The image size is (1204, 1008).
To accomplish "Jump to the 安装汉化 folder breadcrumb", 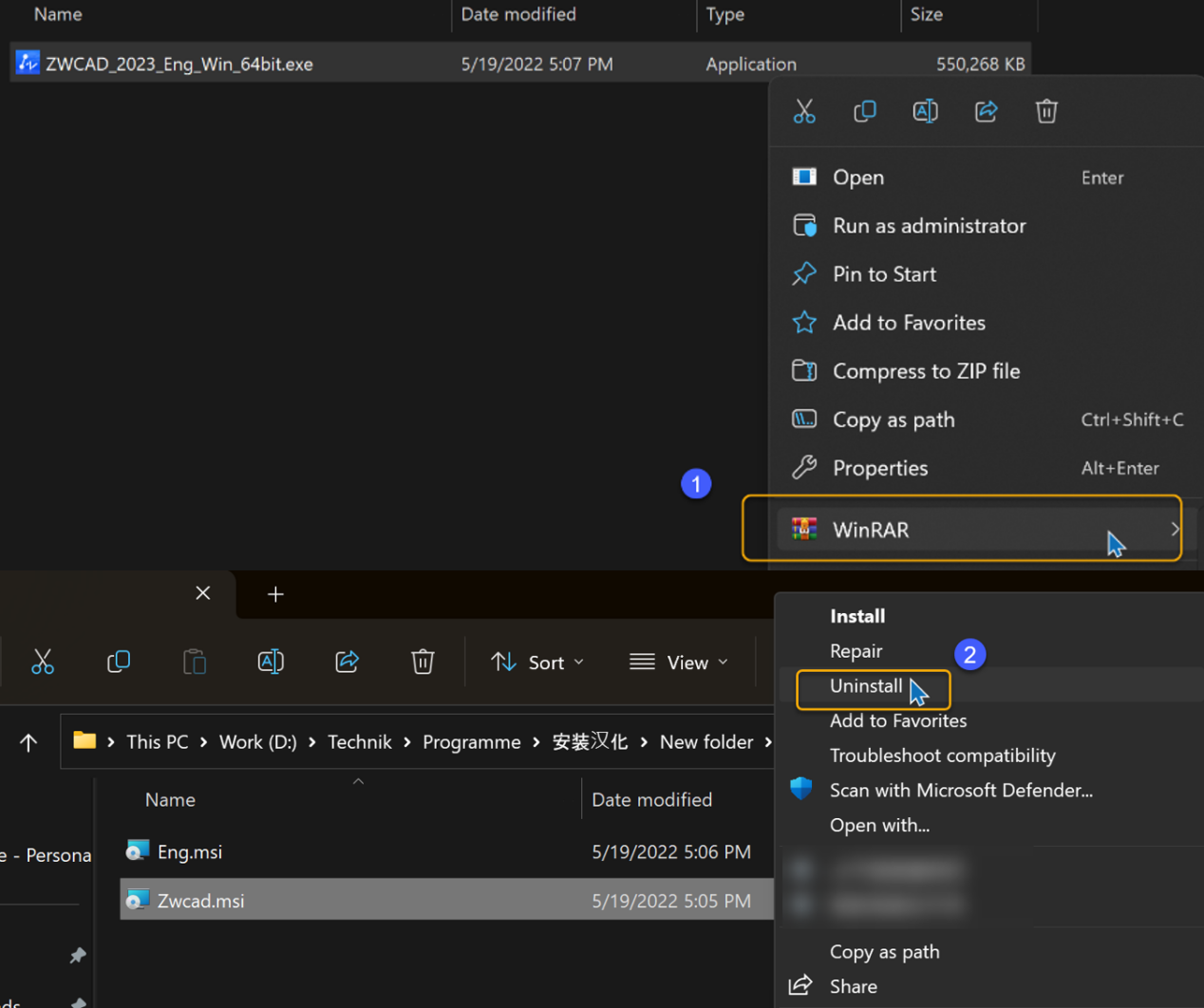I will click(x=590, y=741).
